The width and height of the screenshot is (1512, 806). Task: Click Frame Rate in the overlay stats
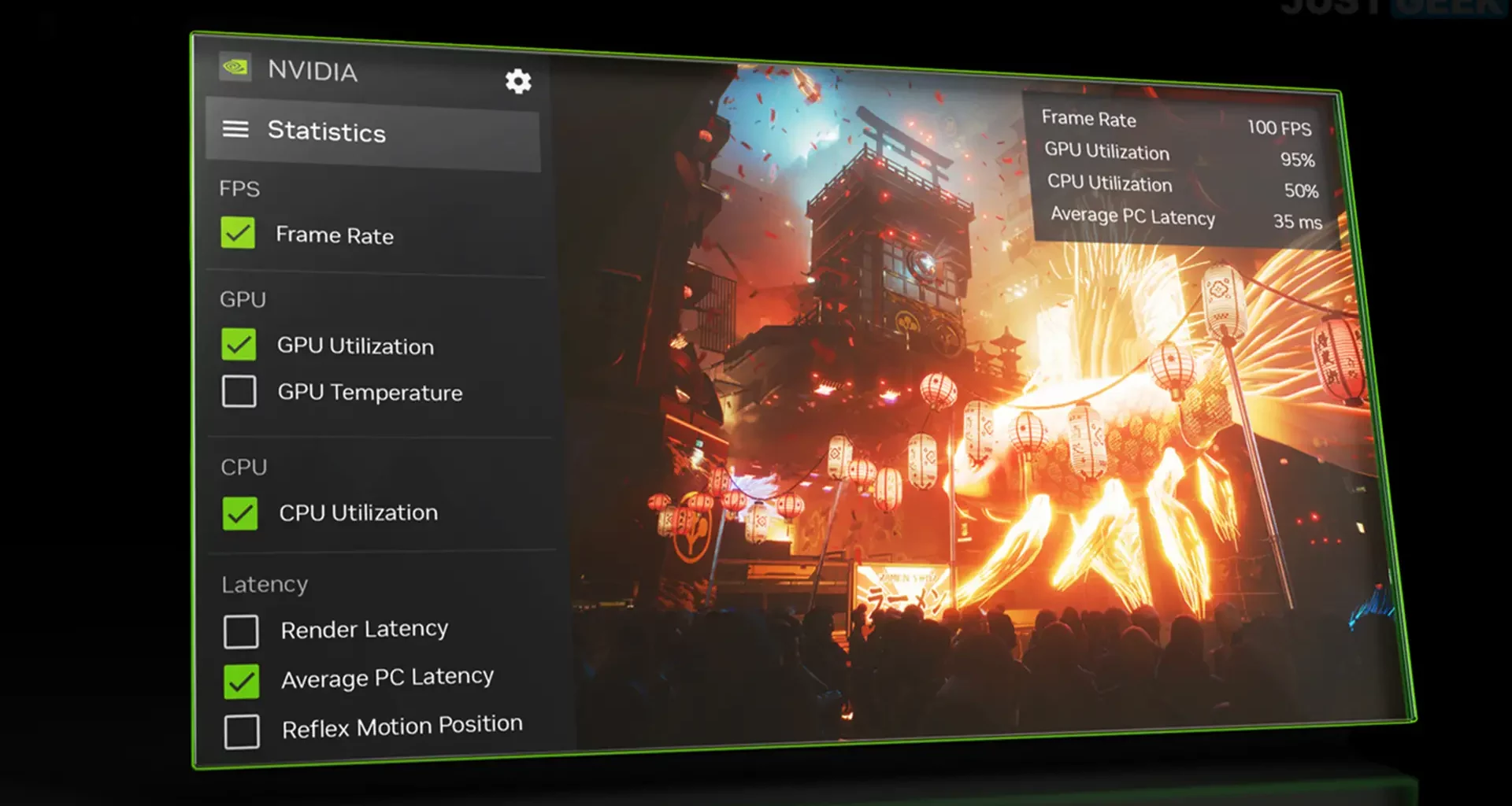coord(1089,119)
